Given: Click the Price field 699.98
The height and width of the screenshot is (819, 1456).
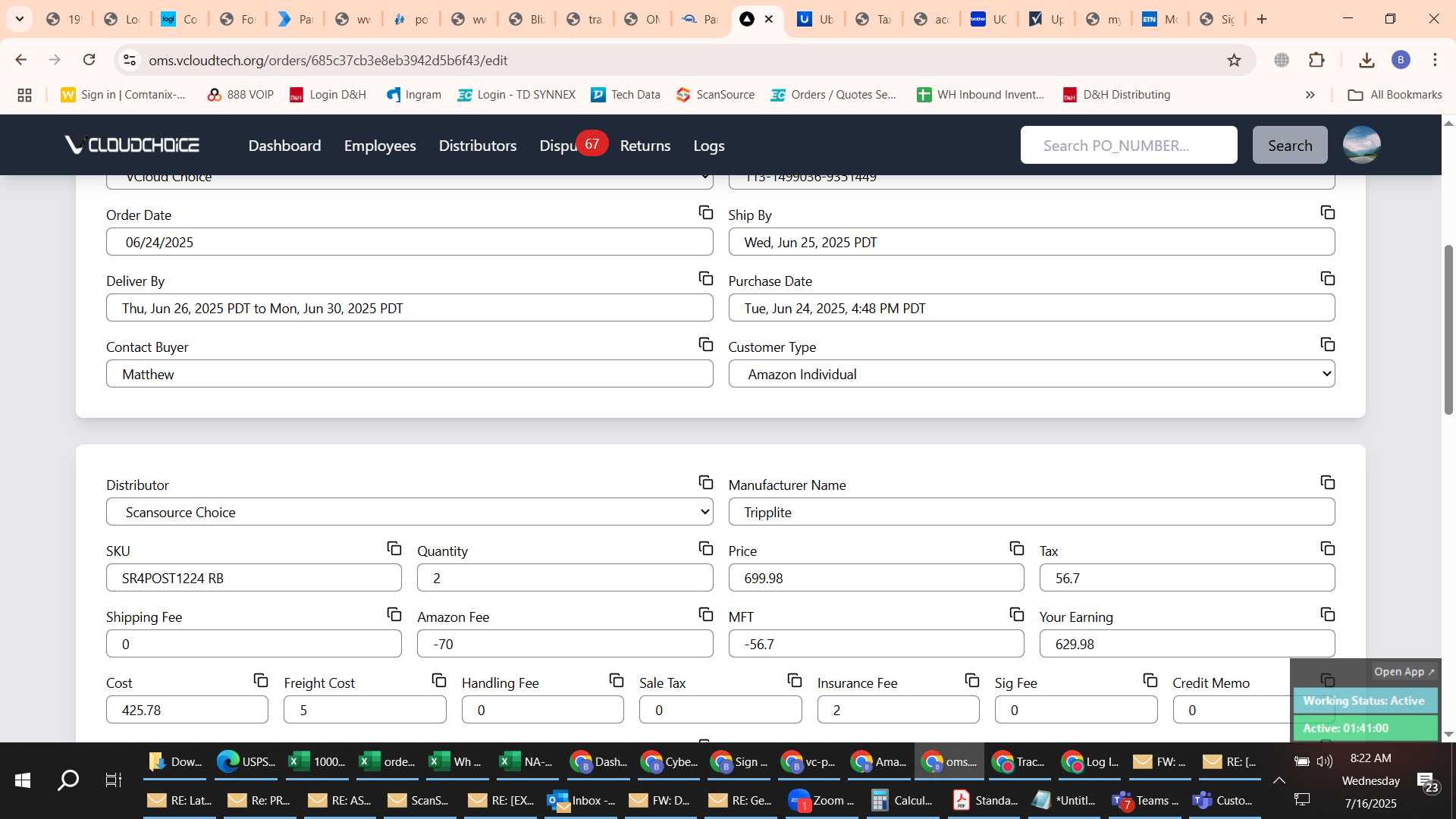Looking at the screenshot, I should click(x=876, y=578).
